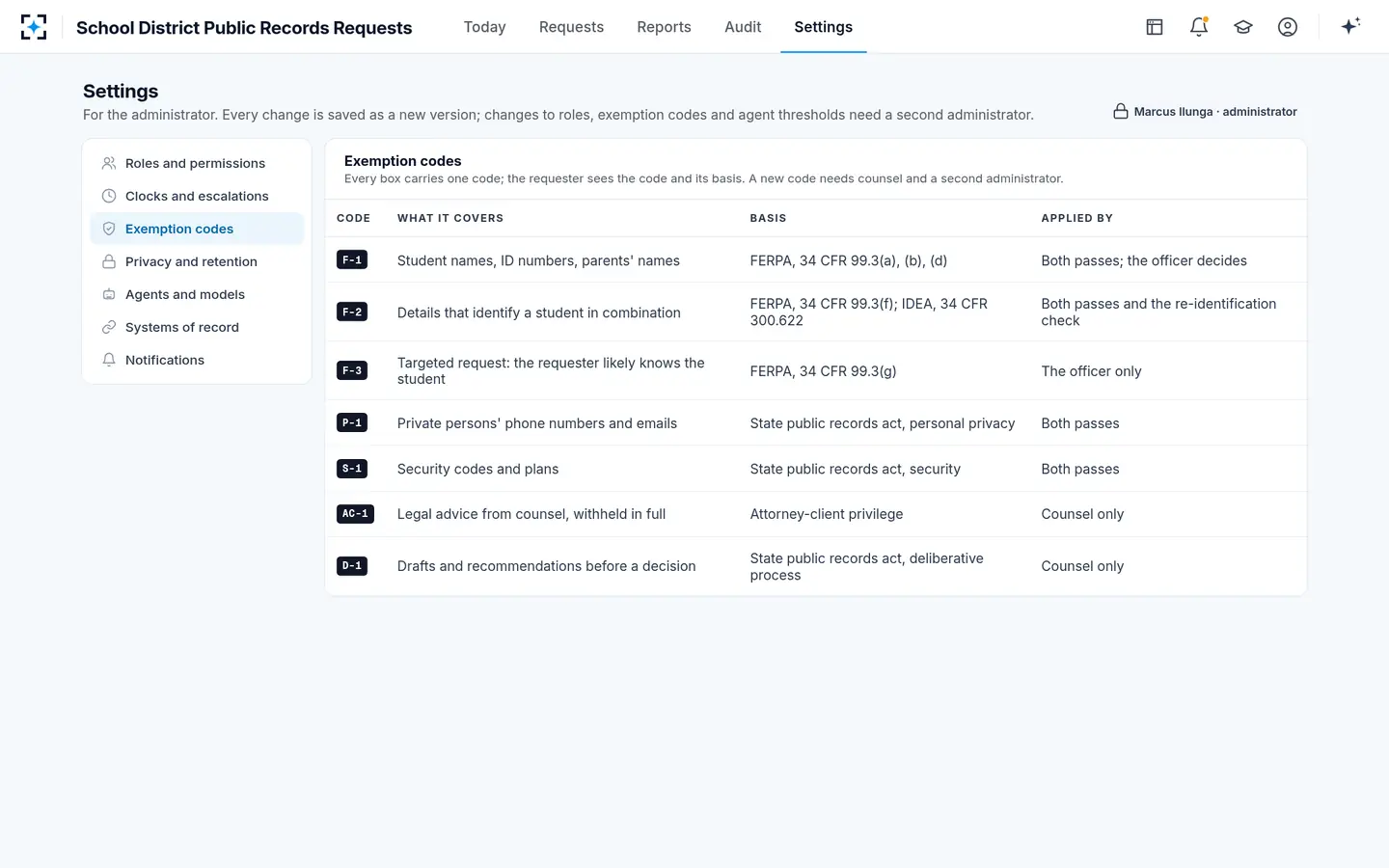Click the app logo icon
Viewport: 1389px width, 868px height.
tap(34, 27)
